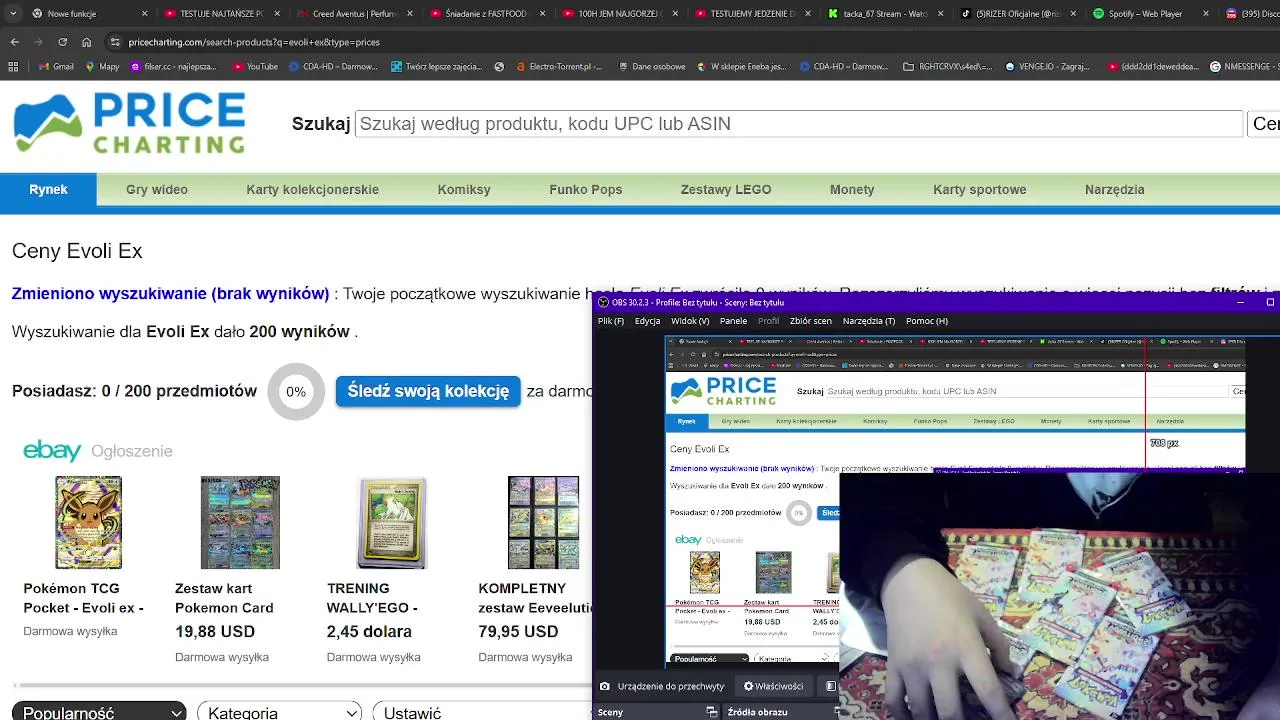Open W sklepie Eneba bookmark
The height and width of the screenshot is (720, 1280).
pos(740,67)
